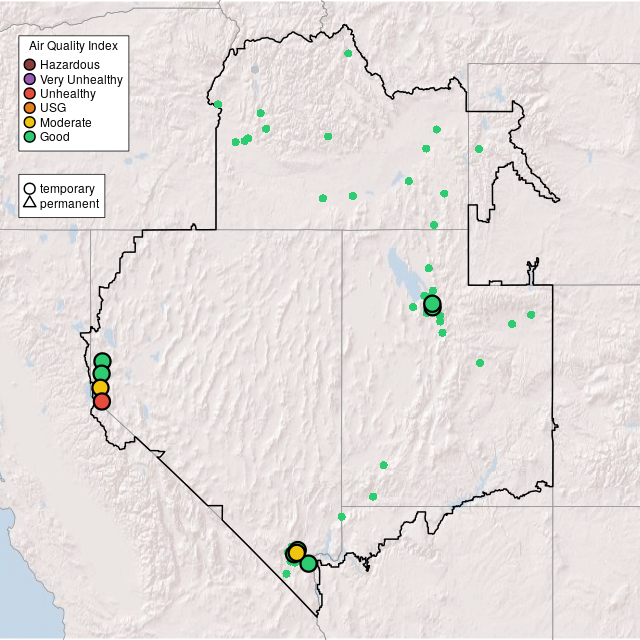Screen dimensions: 640x640
Task: Select the green Good legend circle
Action: tap(30, 137)
